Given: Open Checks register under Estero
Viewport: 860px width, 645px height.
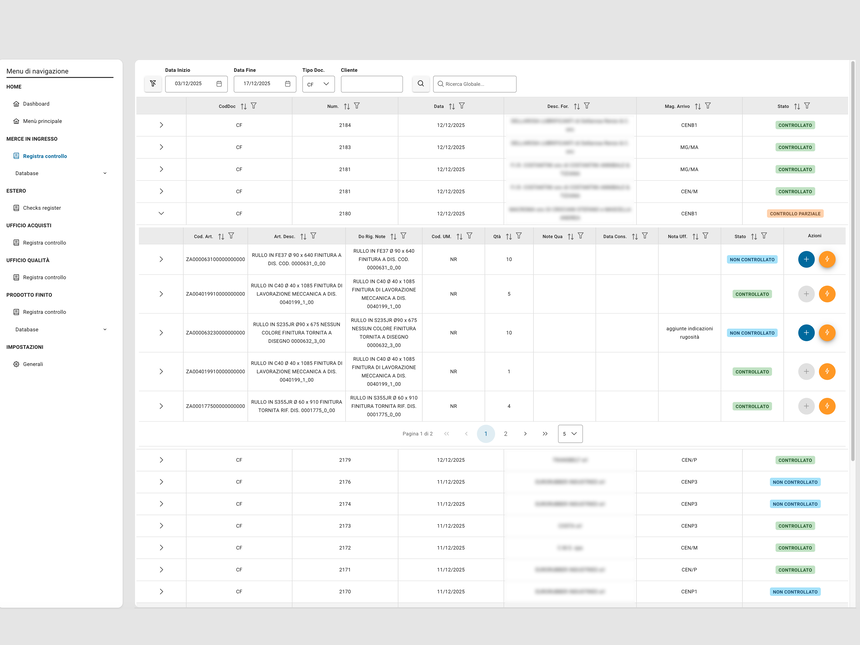Looking at the screenshot, I should 42,208.
